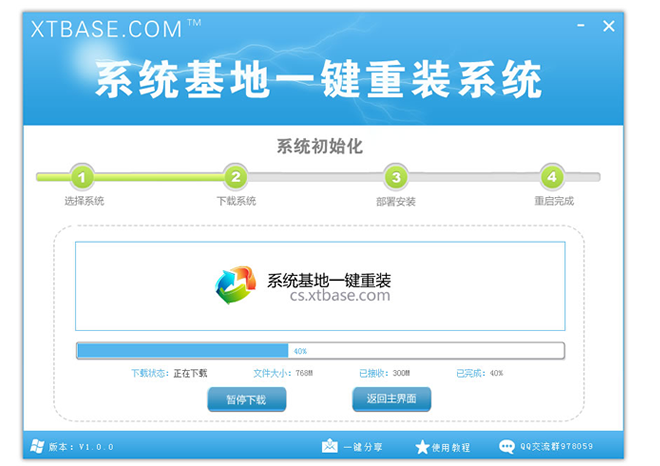Open 使用教程 via the star icon
This screenshot has height=466, width=660.
tap(422, 446)
